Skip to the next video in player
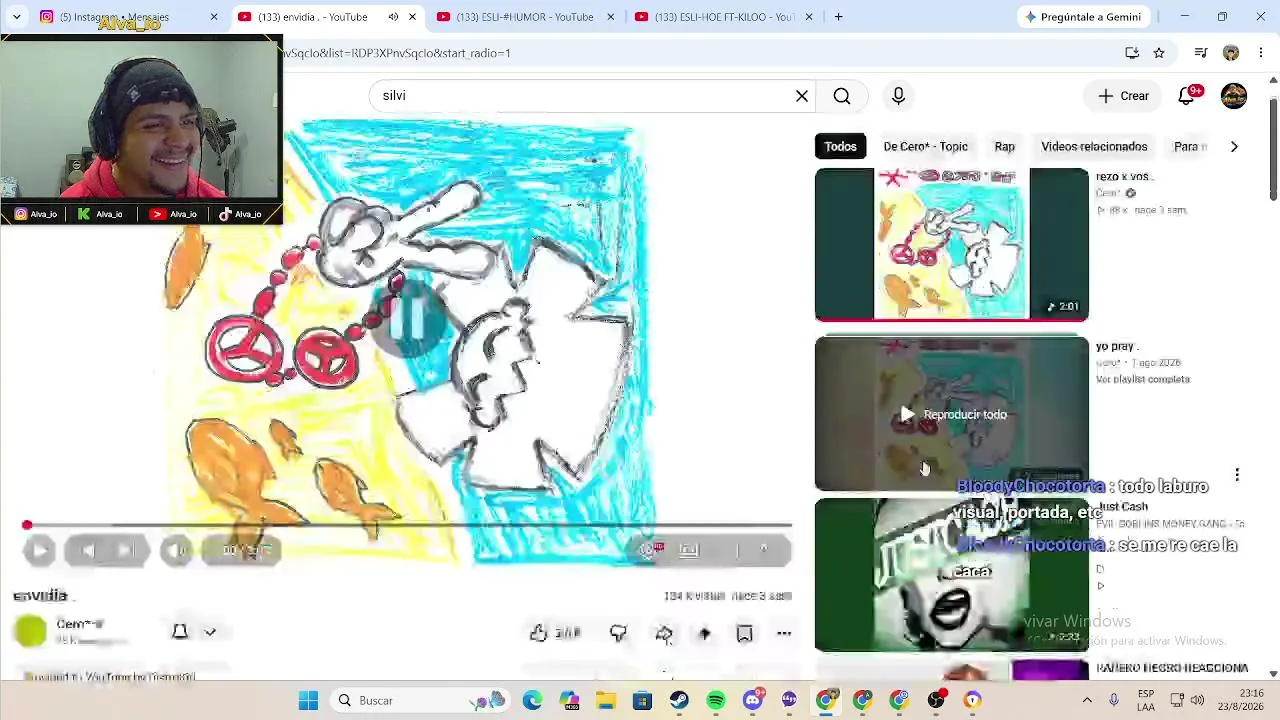1280x720 pixels. [124, 550]
